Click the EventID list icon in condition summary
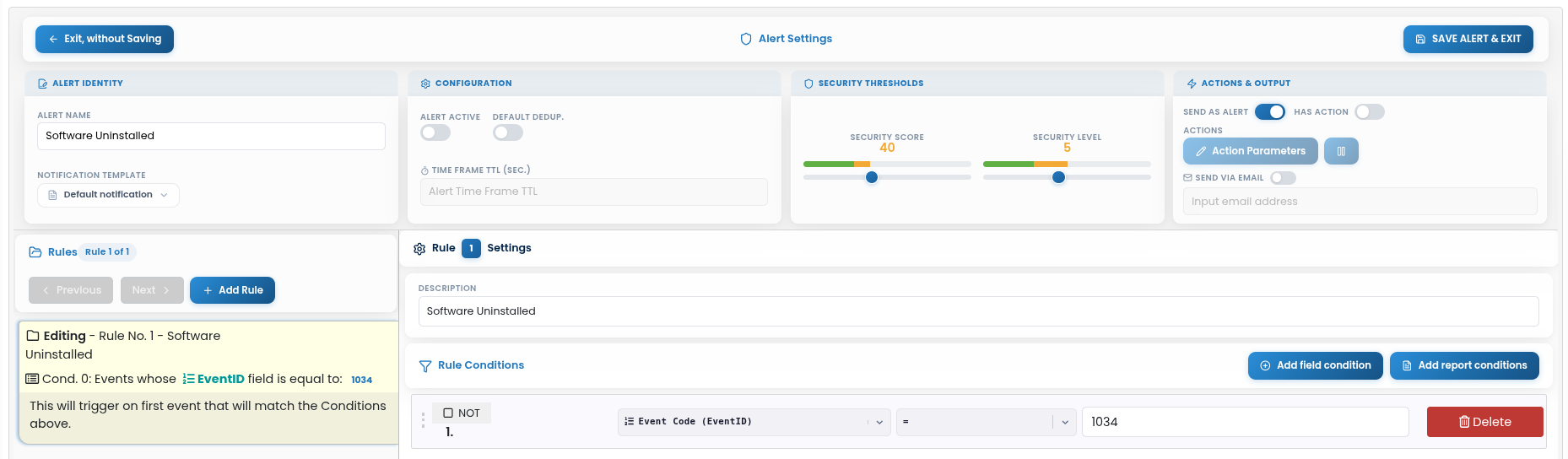 [x=188, y=379]
